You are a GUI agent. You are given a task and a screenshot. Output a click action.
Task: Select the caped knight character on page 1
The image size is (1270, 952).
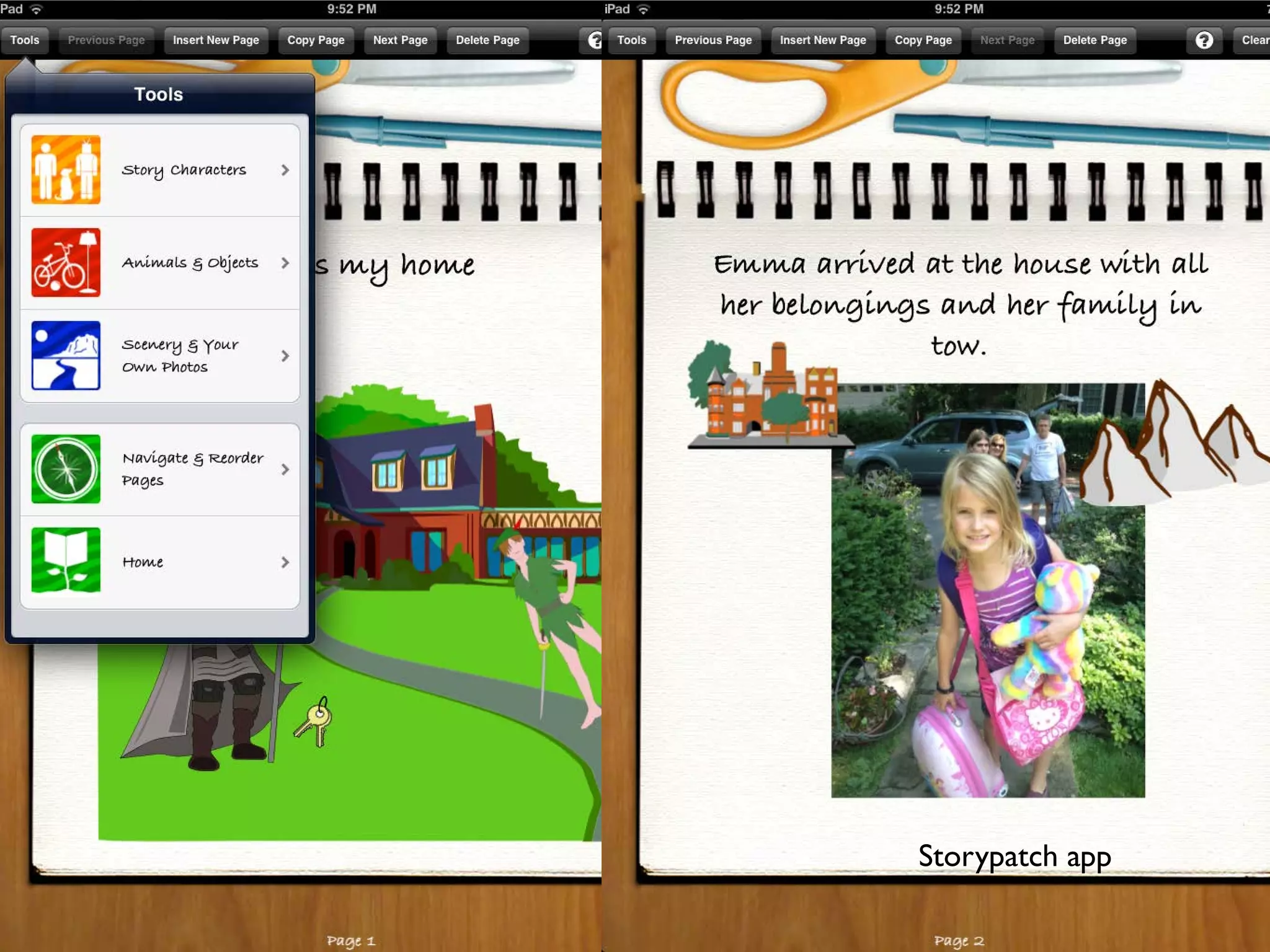pos(211,707)
